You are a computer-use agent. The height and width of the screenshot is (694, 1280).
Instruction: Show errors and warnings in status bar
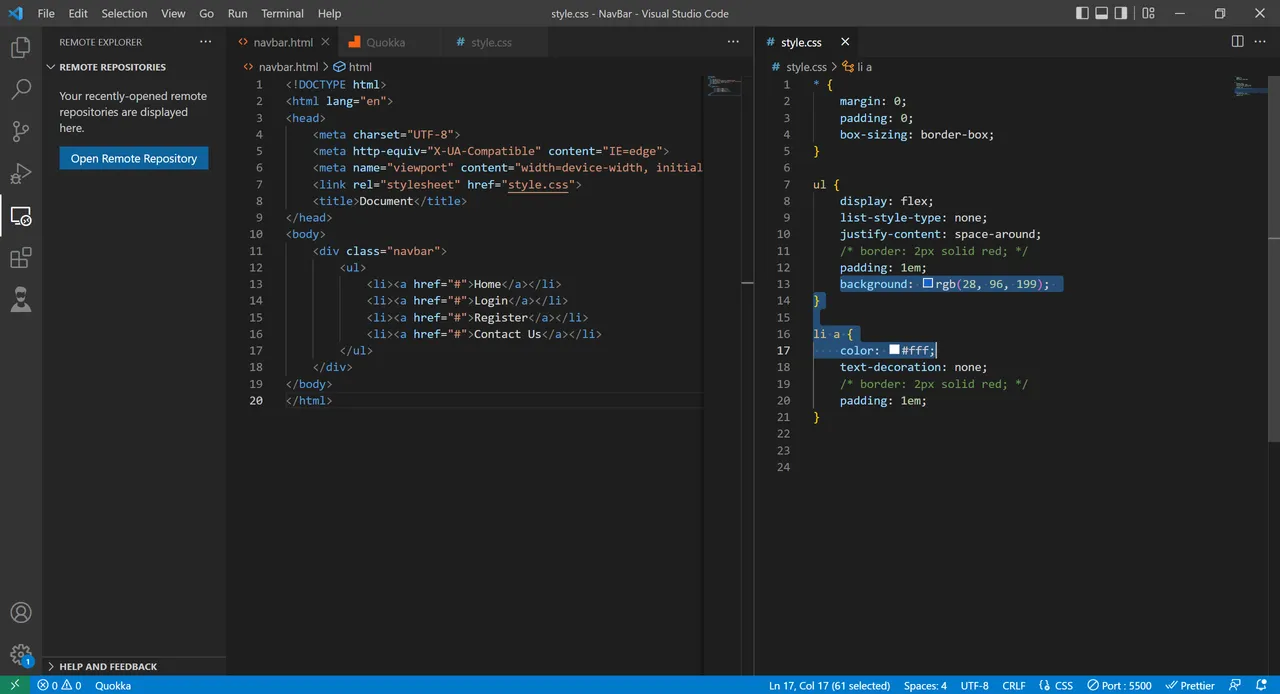click(59, 685)
